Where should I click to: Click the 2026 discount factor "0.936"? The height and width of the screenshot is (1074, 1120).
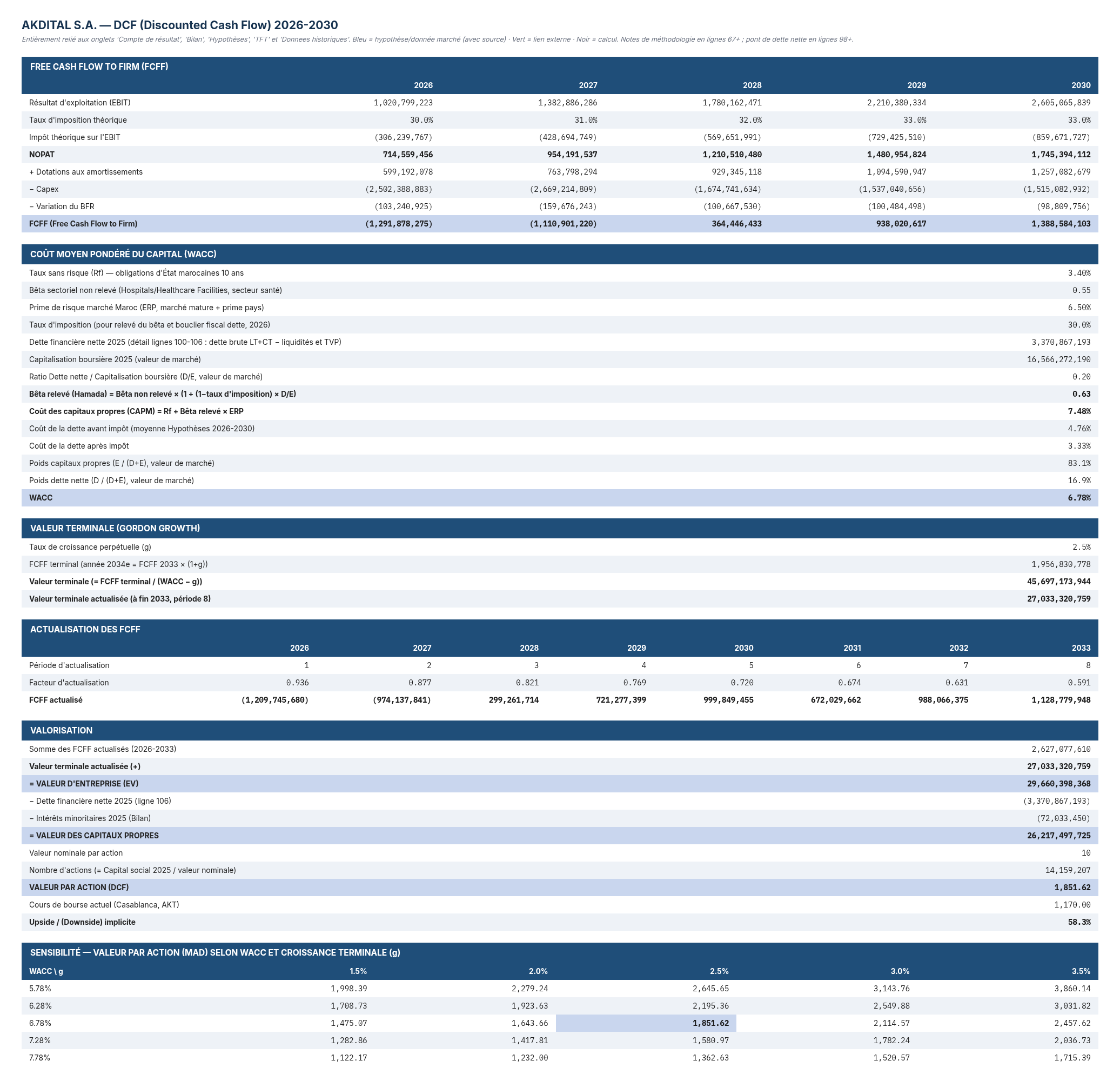tap(297, 683)
